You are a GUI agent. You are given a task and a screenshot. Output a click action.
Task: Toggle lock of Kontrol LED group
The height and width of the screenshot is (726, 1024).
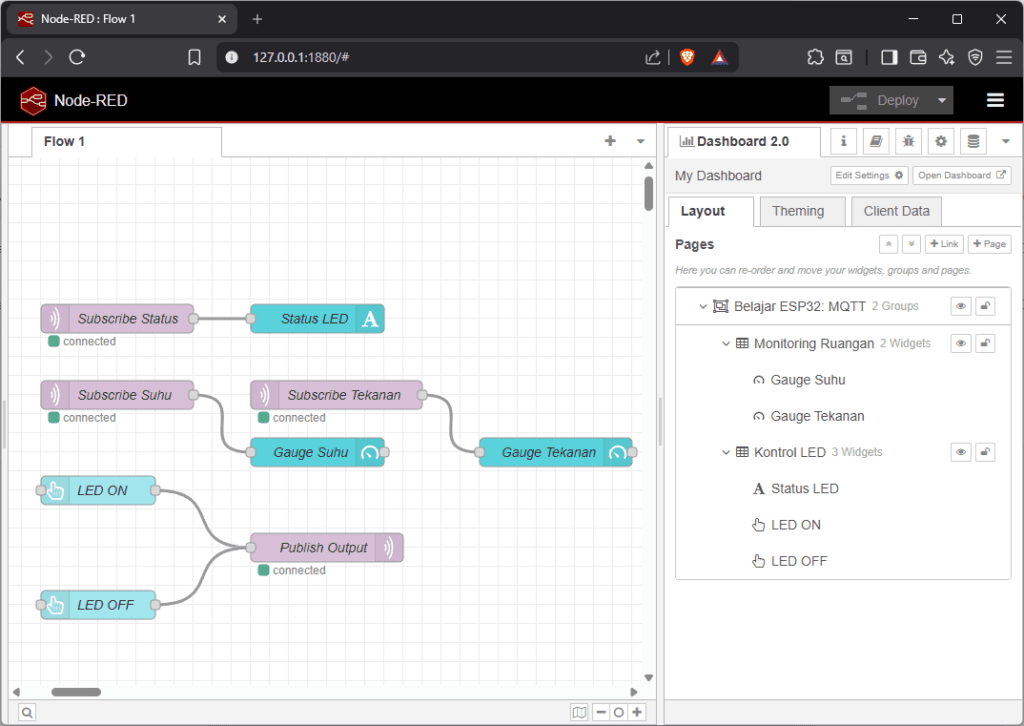tap(985, 452)
